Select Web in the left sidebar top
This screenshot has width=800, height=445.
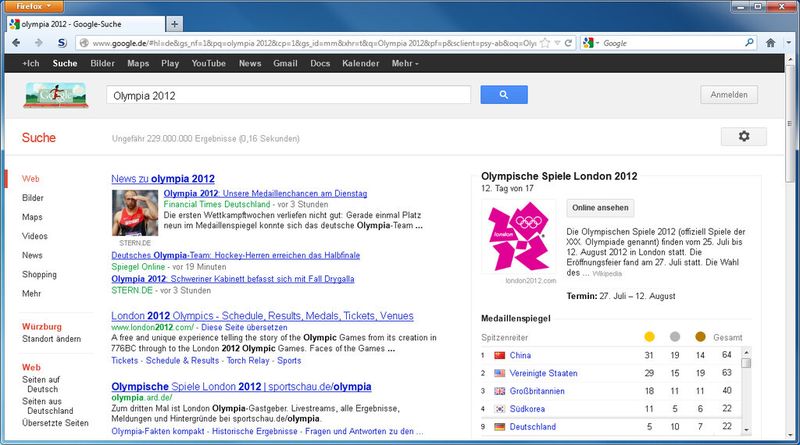click(31, 179)
